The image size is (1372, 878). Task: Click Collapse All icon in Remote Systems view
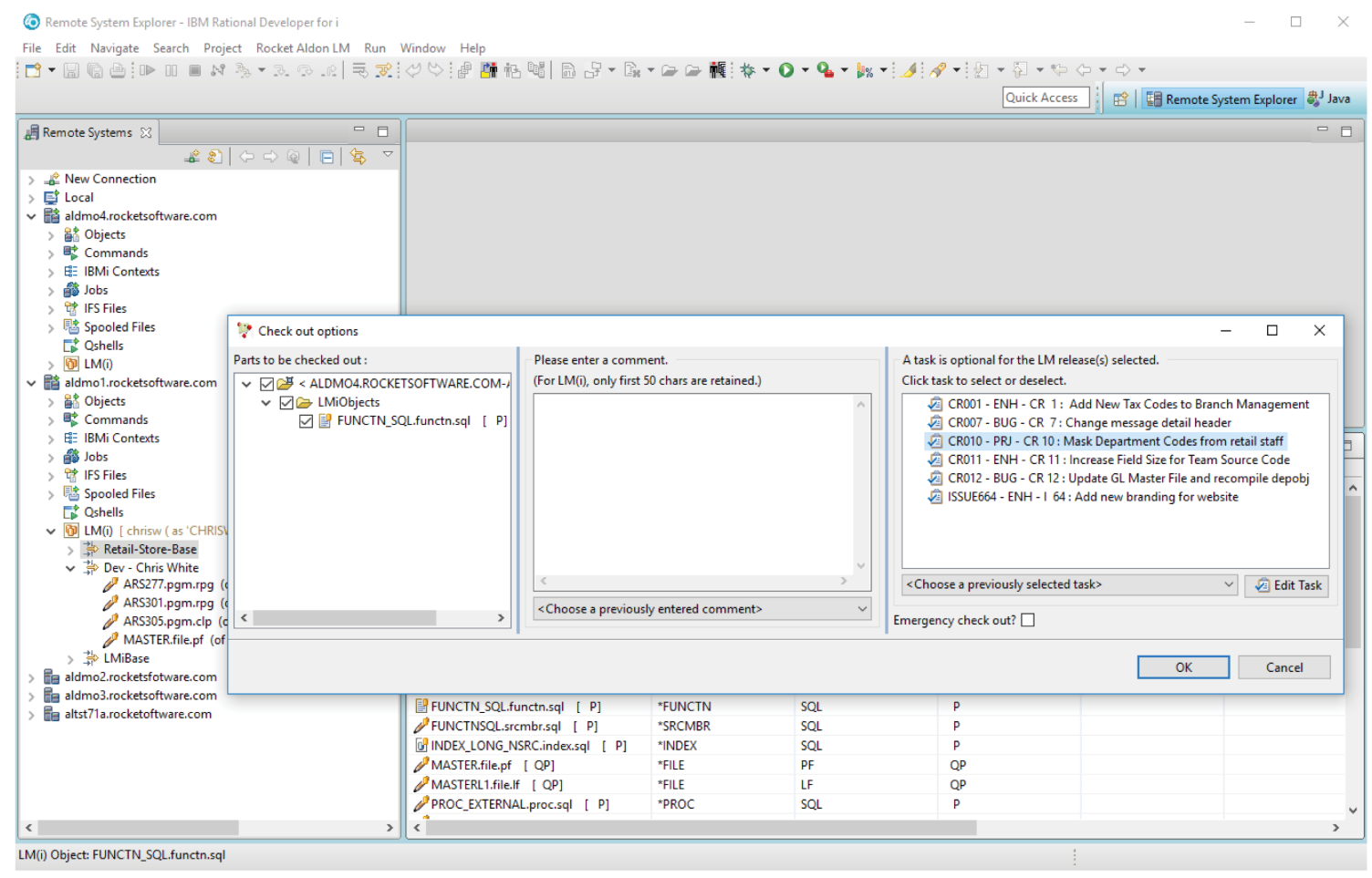tap(327, 157)
